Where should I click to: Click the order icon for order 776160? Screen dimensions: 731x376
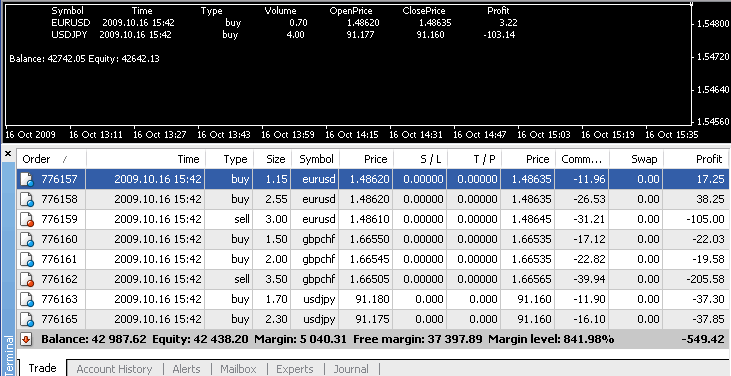27,239
